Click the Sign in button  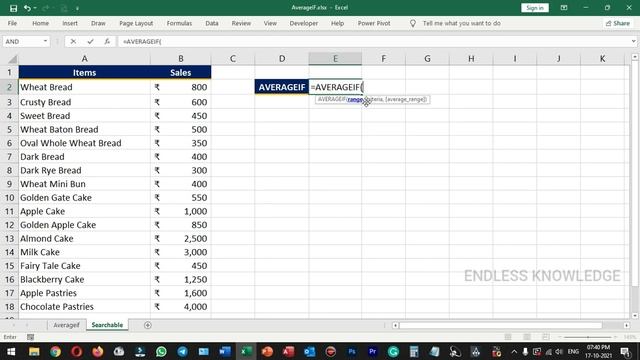coord(535,8)
